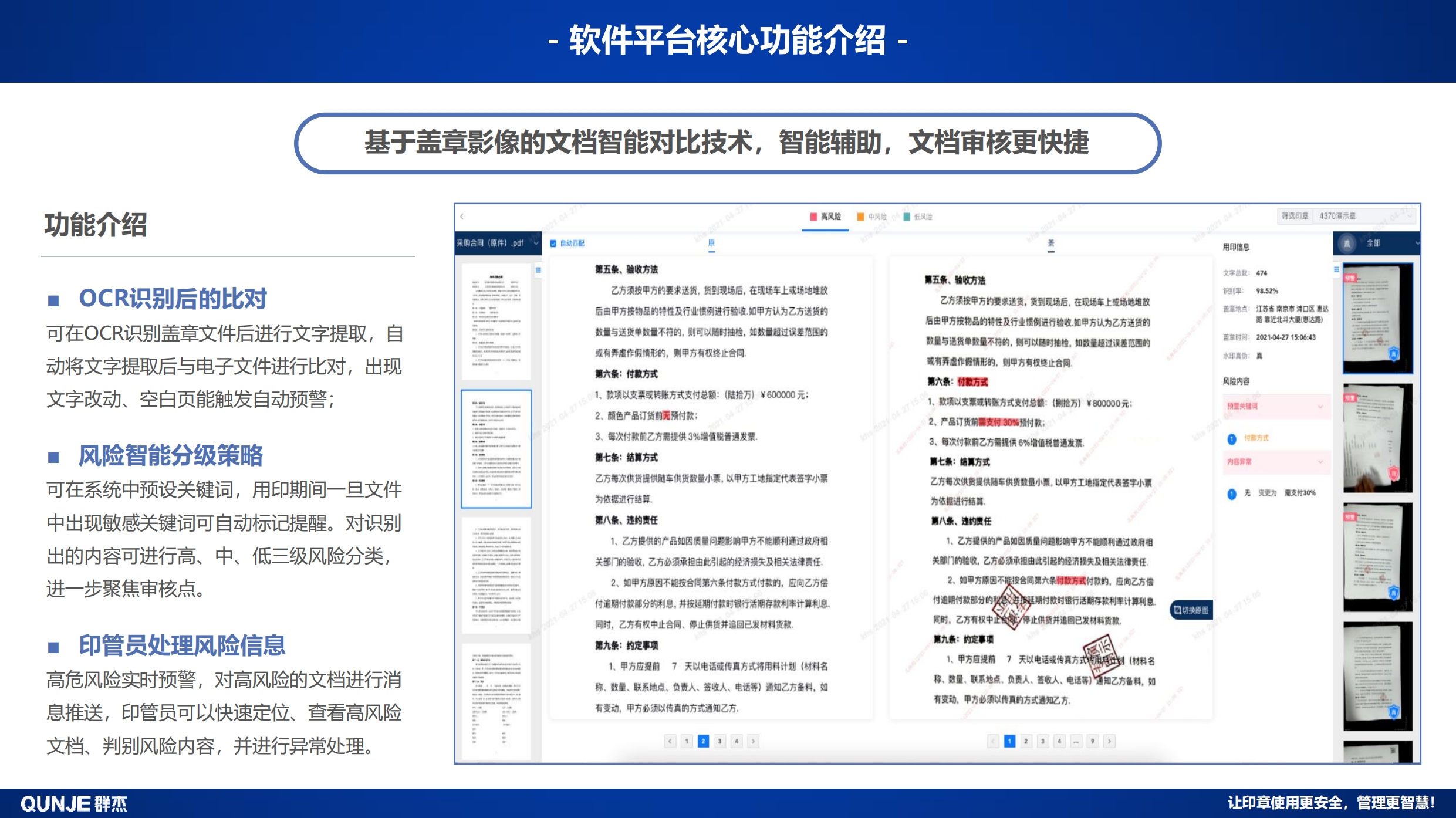Go to page 4 in right document pager
The height and width of the screenshot is (818, 1456).
pyautogui.click(x=1059, y=741)
